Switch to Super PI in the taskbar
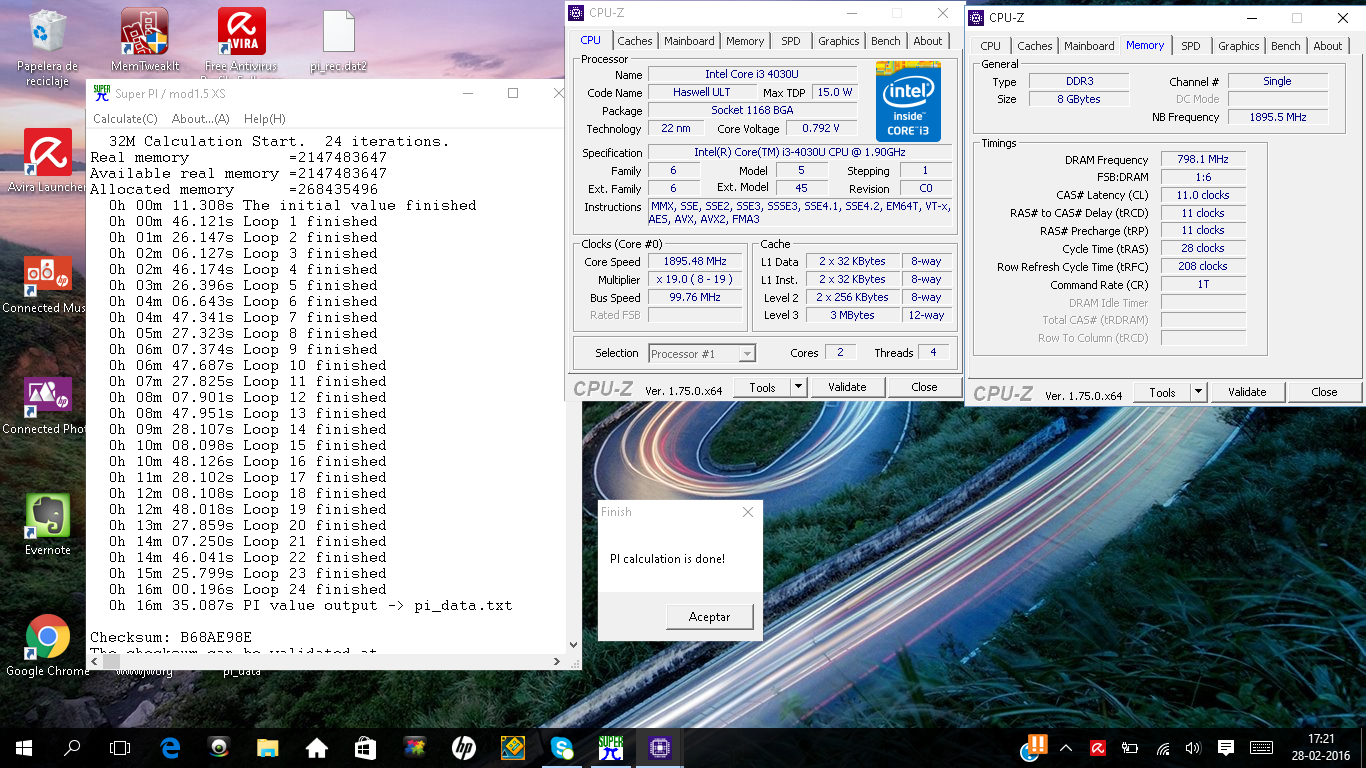The height and width of the screenshot is (768, 1366). tap(610, 747)
